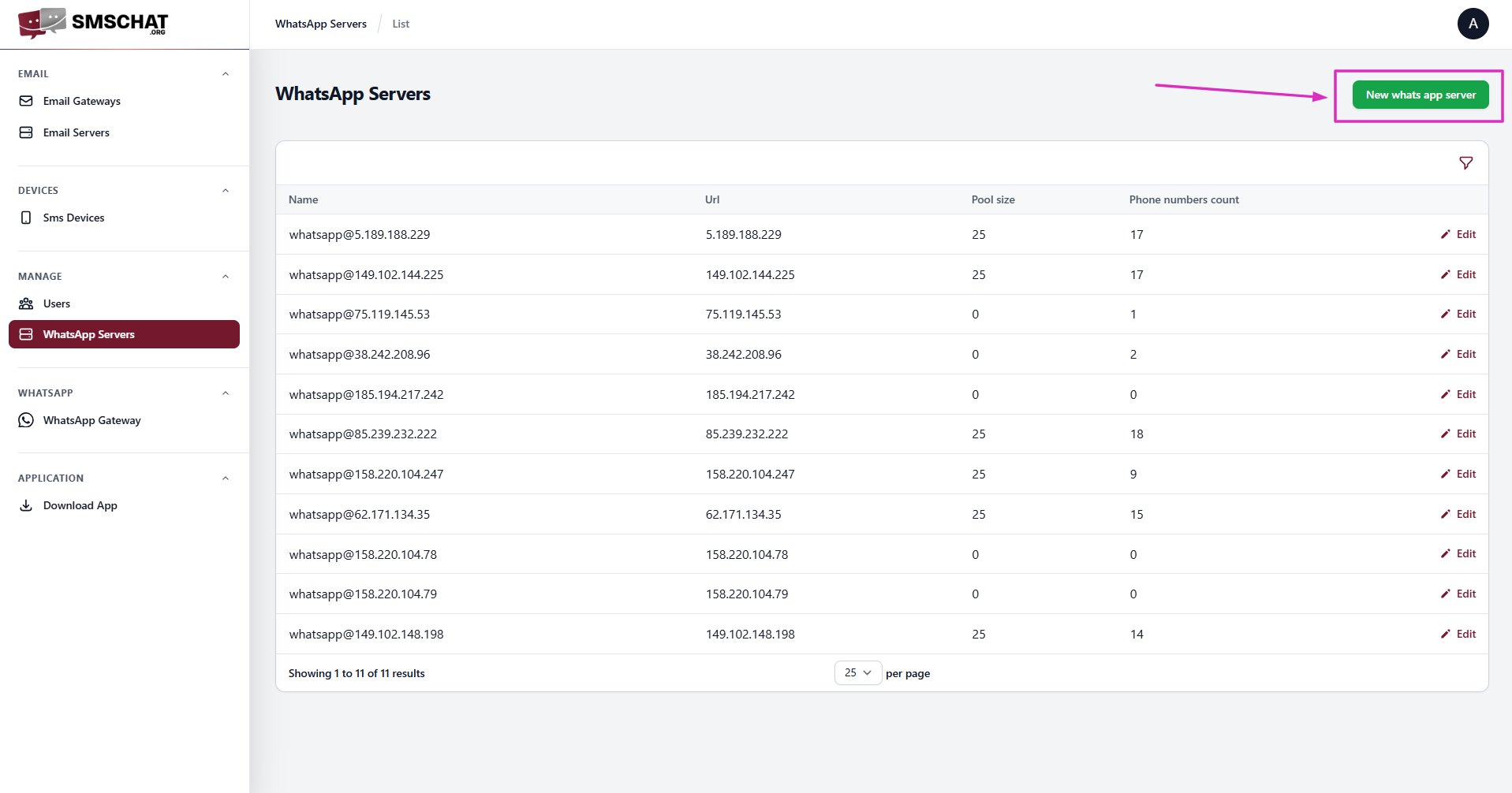Image resolution: width=1512 pixels, height=793 pixels.
Task: Click the Phone numbers count header
Action: [1184, 199]
